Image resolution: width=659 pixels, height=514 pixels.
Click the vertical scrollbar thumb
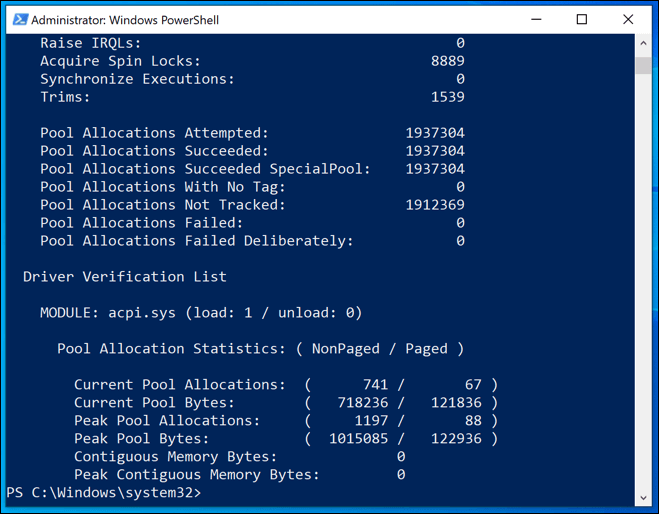[643, 66]
